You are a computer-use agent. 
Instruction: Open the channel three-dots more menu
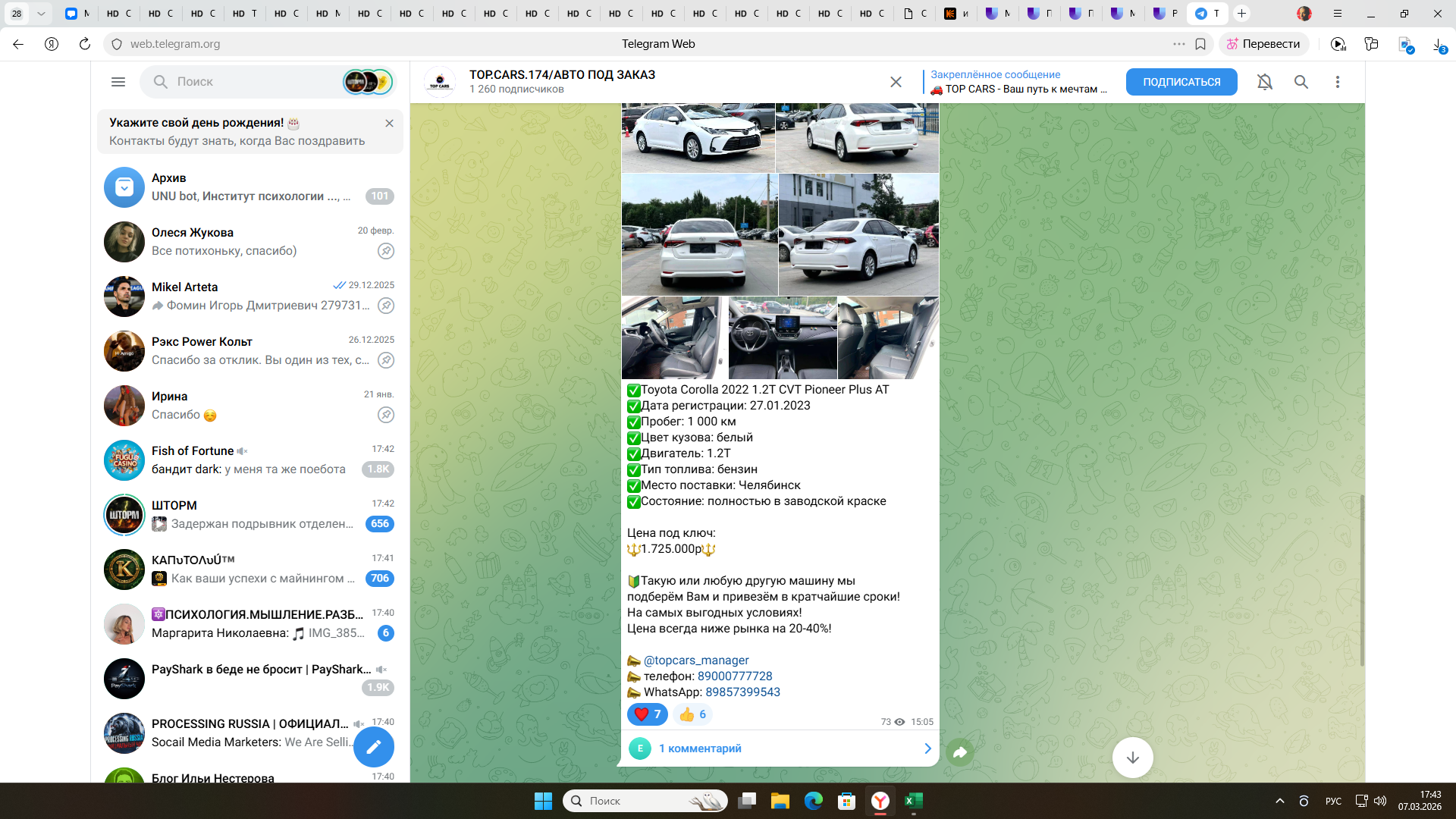[1338, 82]
